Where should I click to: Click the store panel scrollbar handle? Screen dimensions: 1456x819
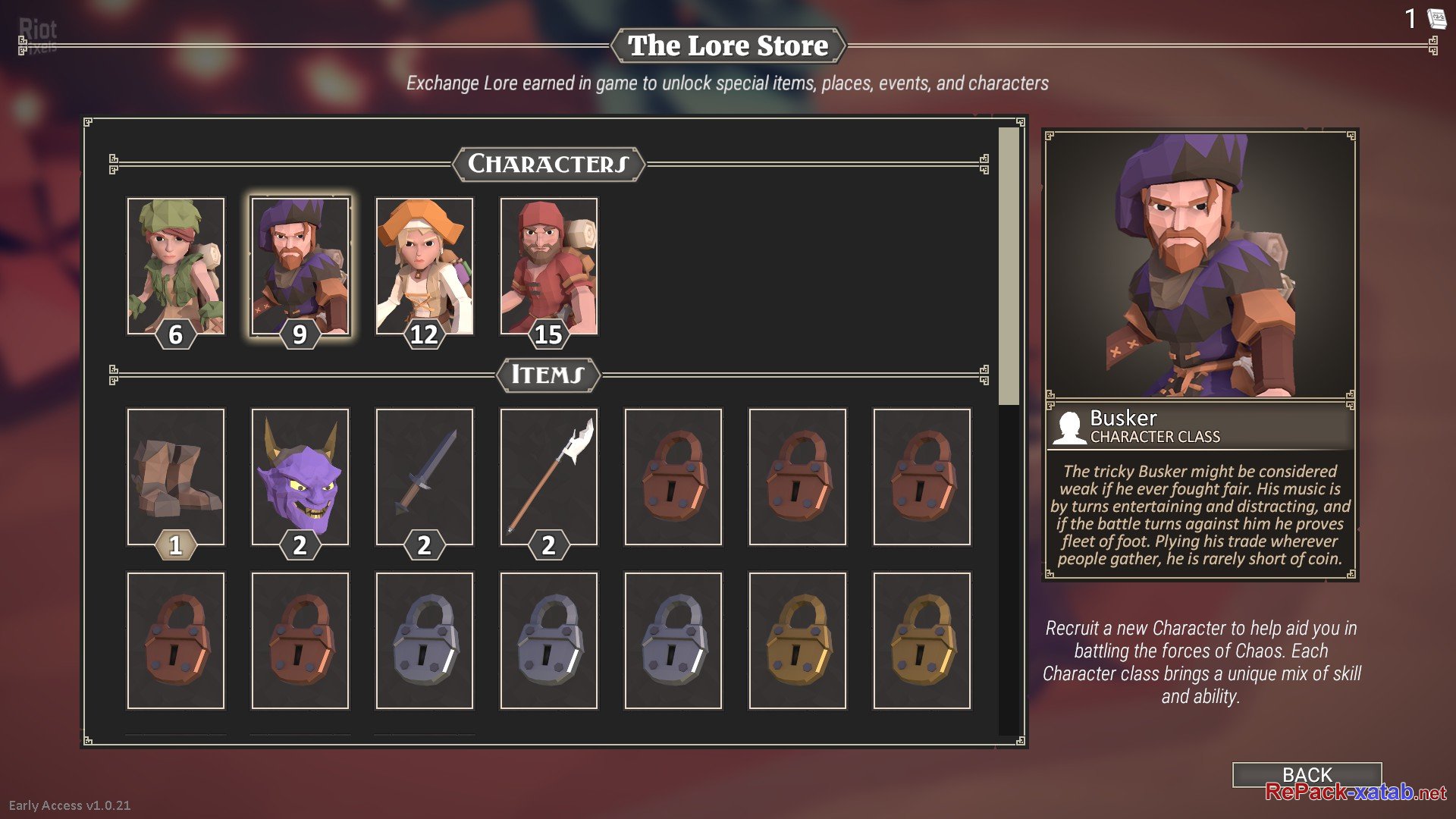coord(1009,266)
